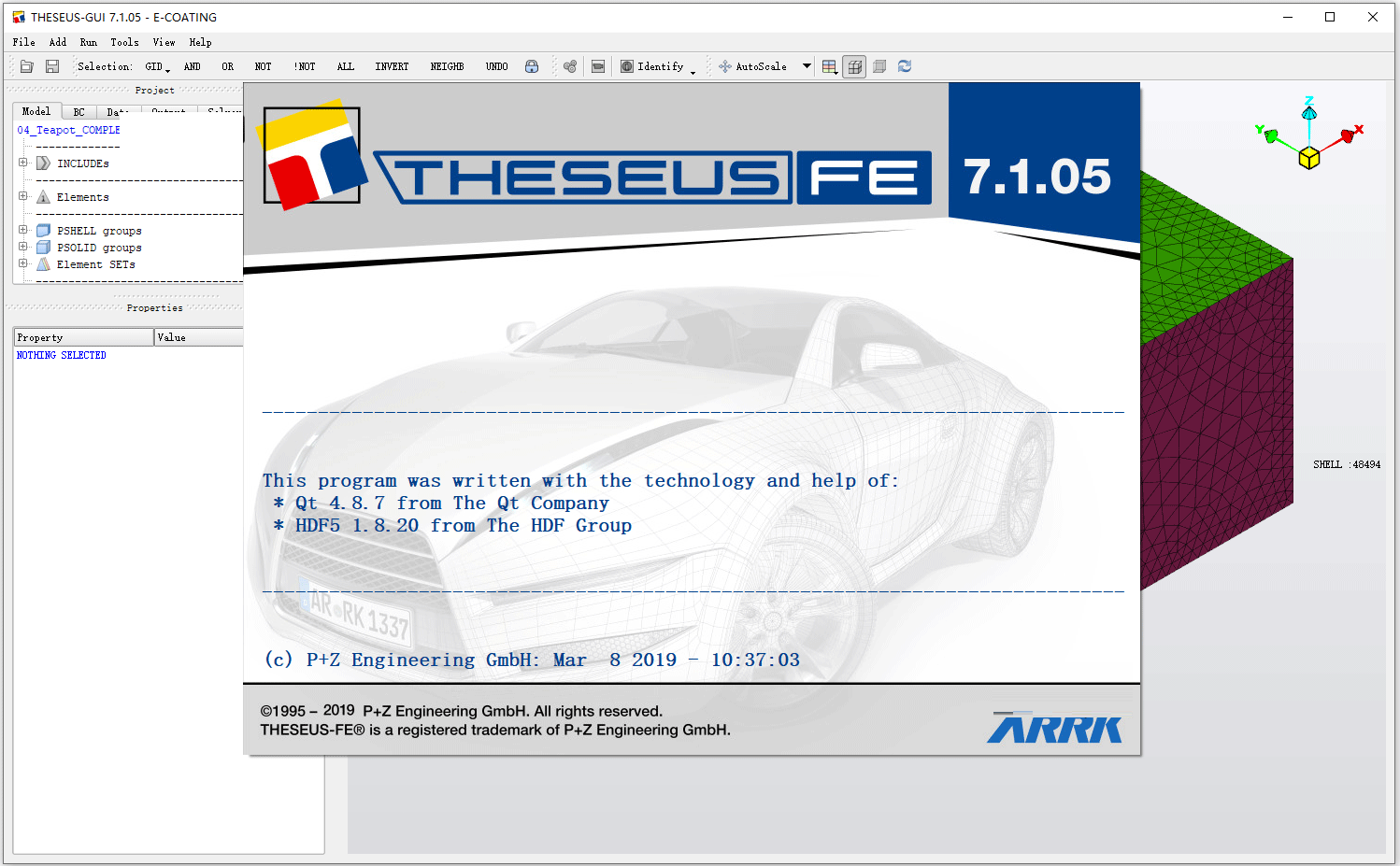Click the selection lock padlock icon
This screenshot has width=1400, height=866.
tap(532, 66)
